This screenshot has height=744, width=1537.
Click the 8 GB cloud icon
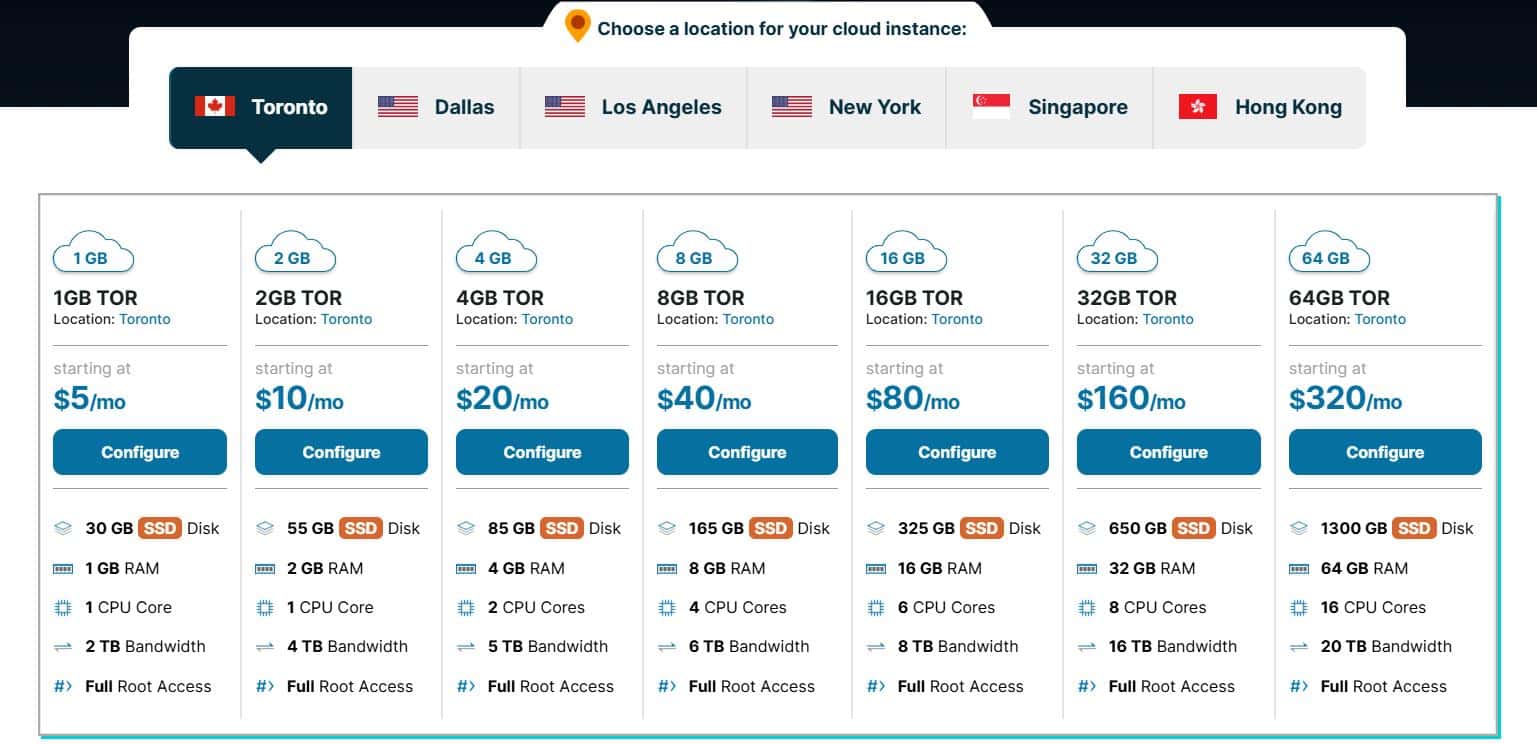[696, 253]
